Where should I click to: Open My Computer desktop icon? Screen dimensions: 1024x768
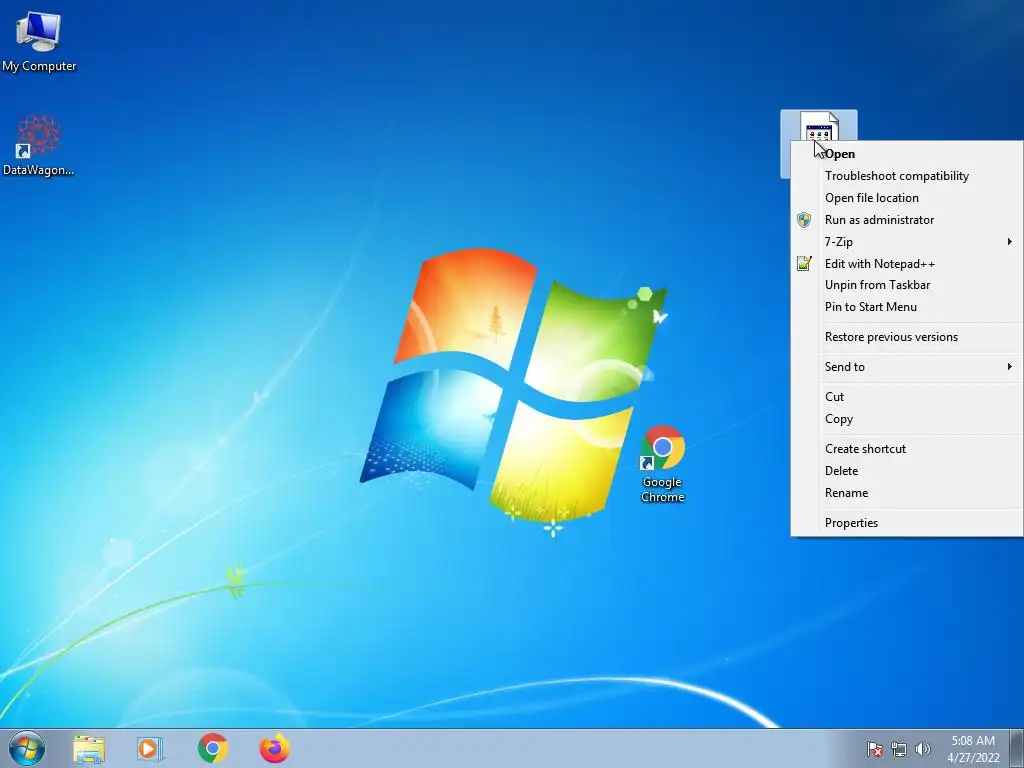(x=39, y=42)
